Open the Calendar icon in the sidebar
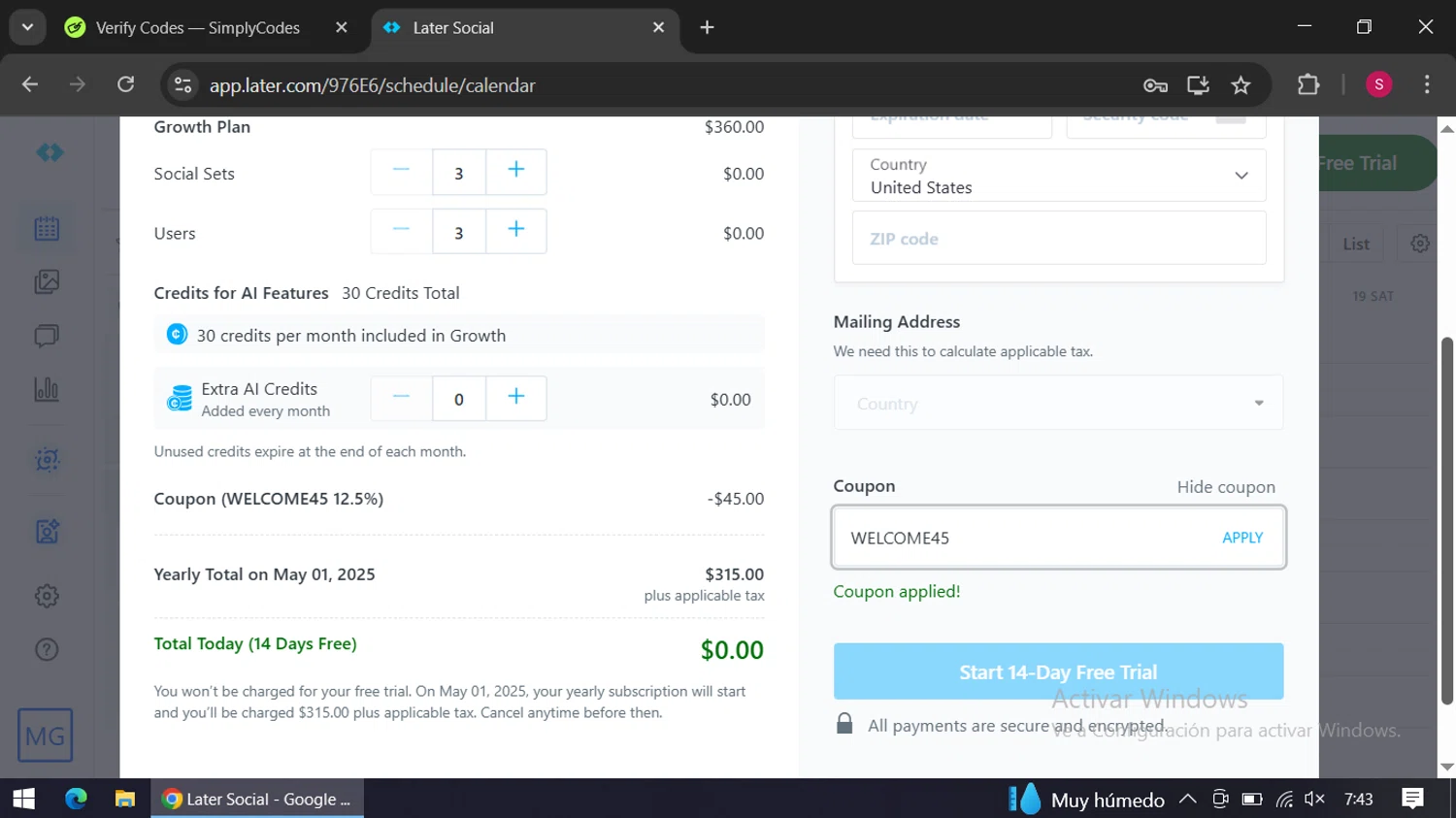Image resolution: width=1456 pixels, height=818 pixels. click(x=47, y=229)
